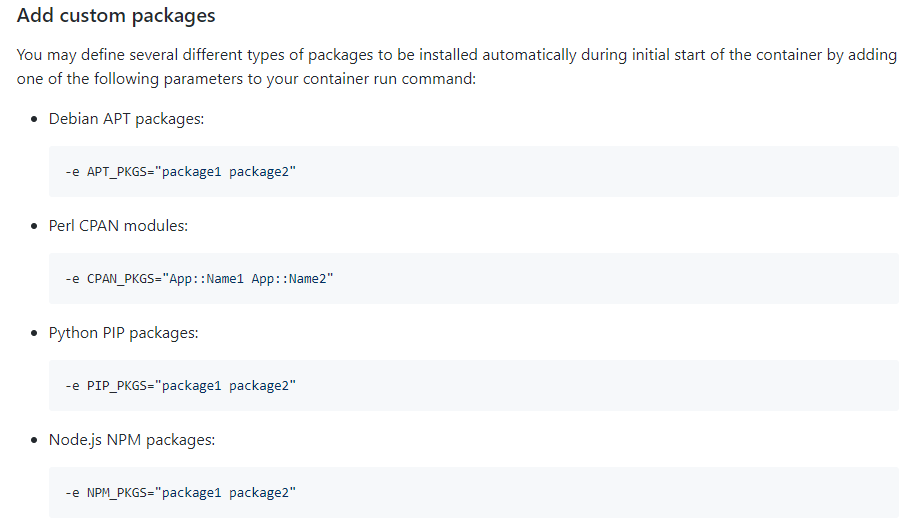Click package2 in the PIP_PKGS line

pyautogui.click(x=259, y=386)
